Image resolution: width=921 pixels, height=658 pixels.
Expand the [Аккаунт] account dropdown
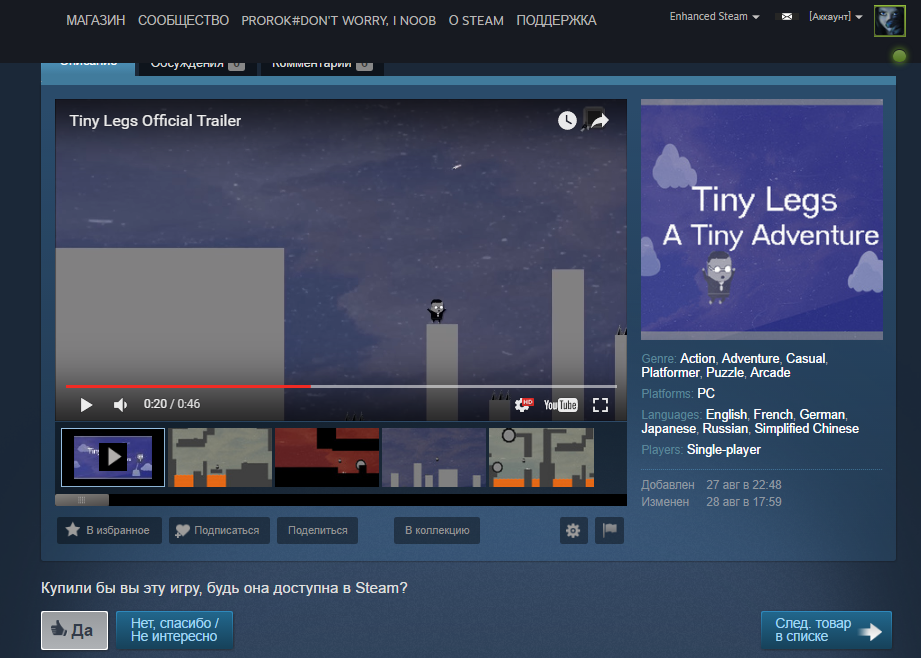[835, 16]
